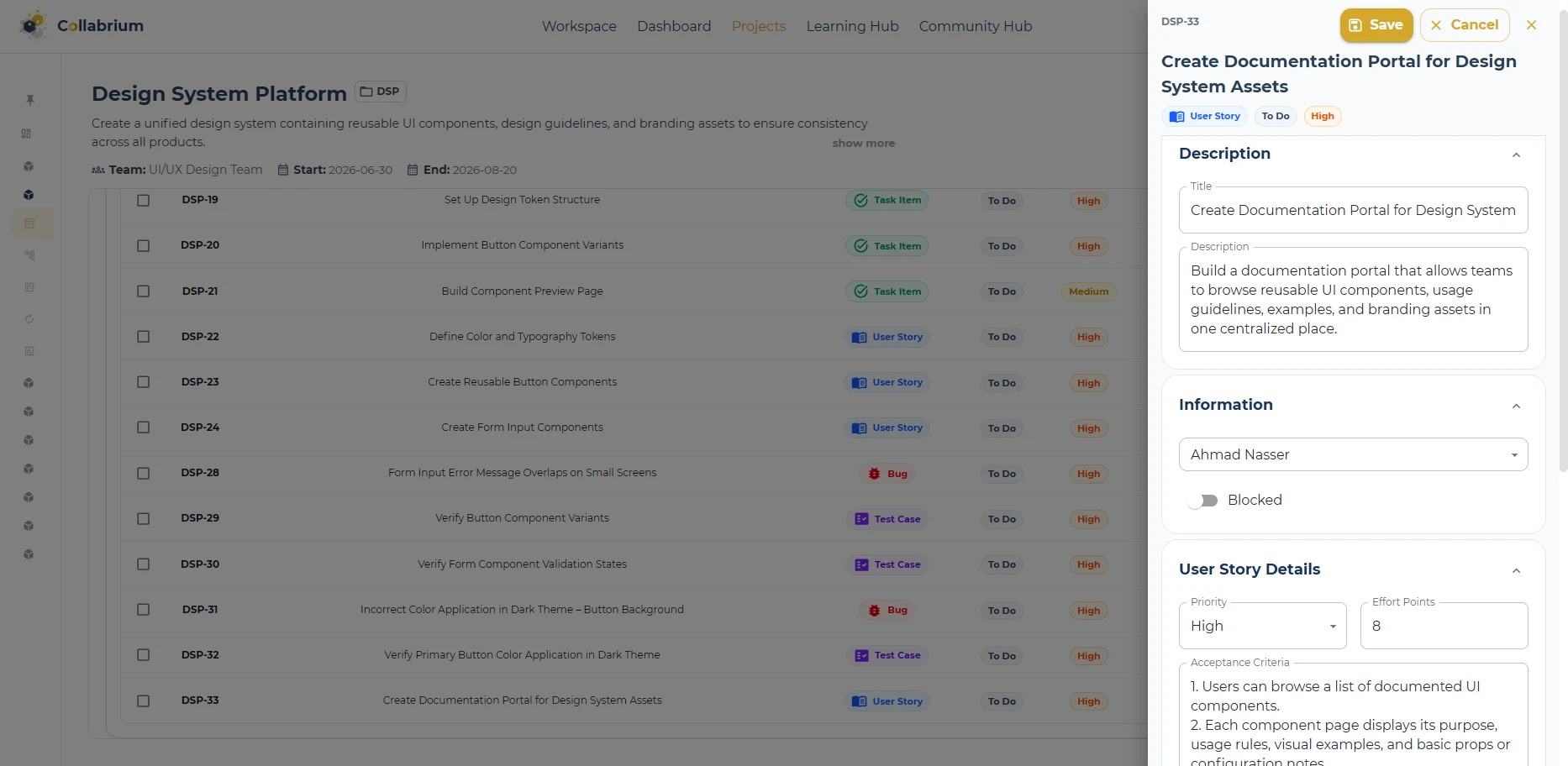
Task: Open the Community Hub menu item
Action: [x=975, y=26]
